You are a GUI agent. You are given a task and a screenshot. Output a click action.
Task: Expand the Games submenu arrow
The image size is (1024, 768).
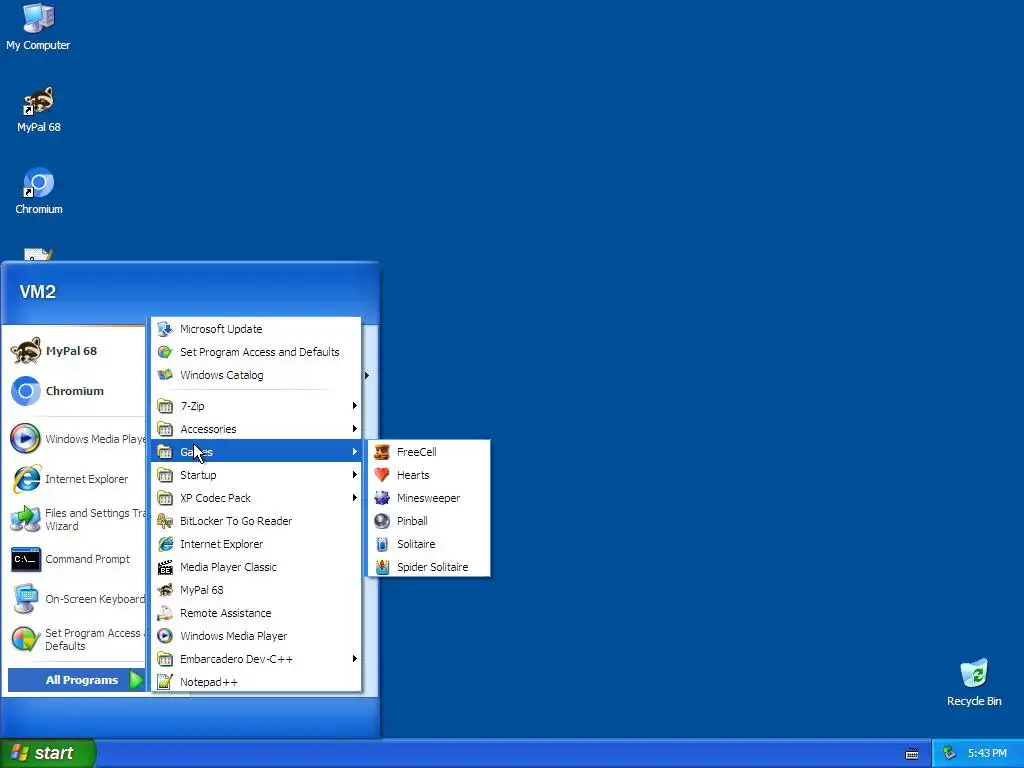[x=355, y=452]
